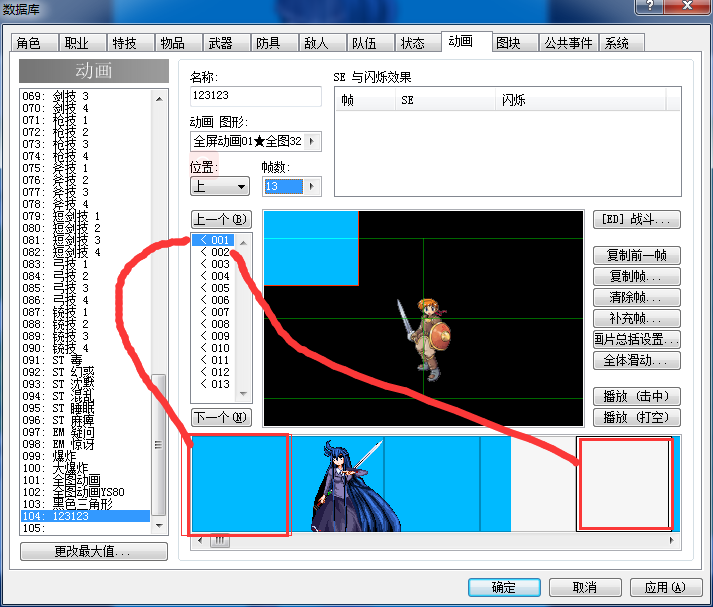Image resolution: width=713 pixels, height=607 pixels.
Task: Click the 帧数 arrow button
Action: tap(312, 186)
